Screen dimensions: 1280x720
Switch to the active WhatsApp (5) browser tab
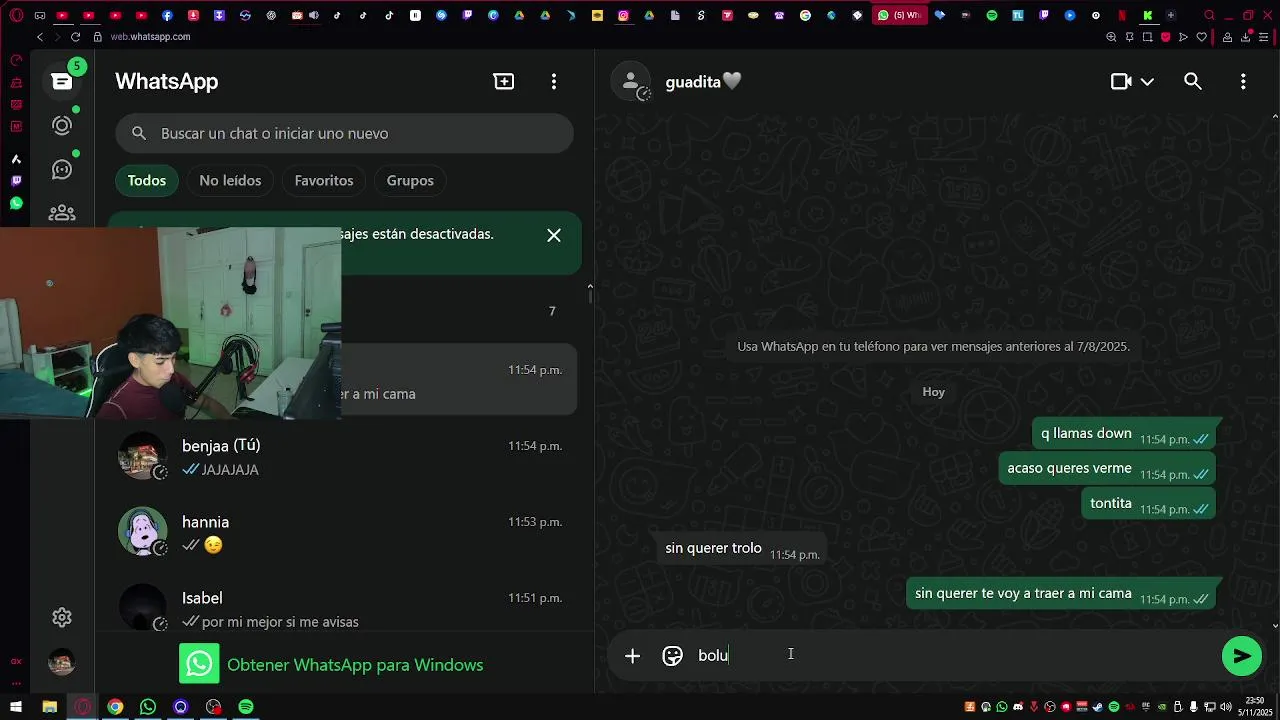pyautogui.click(x=900, y=15)
